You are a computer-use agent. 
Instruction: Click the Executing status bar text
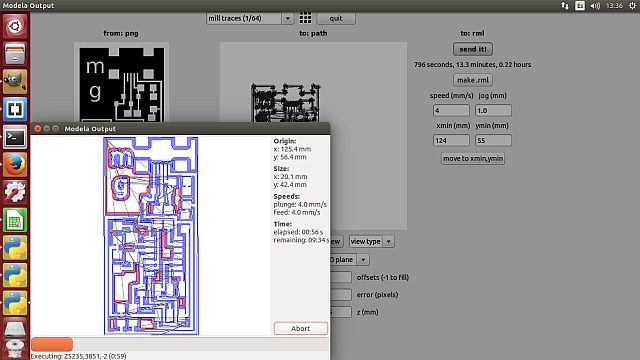point(78,356)
